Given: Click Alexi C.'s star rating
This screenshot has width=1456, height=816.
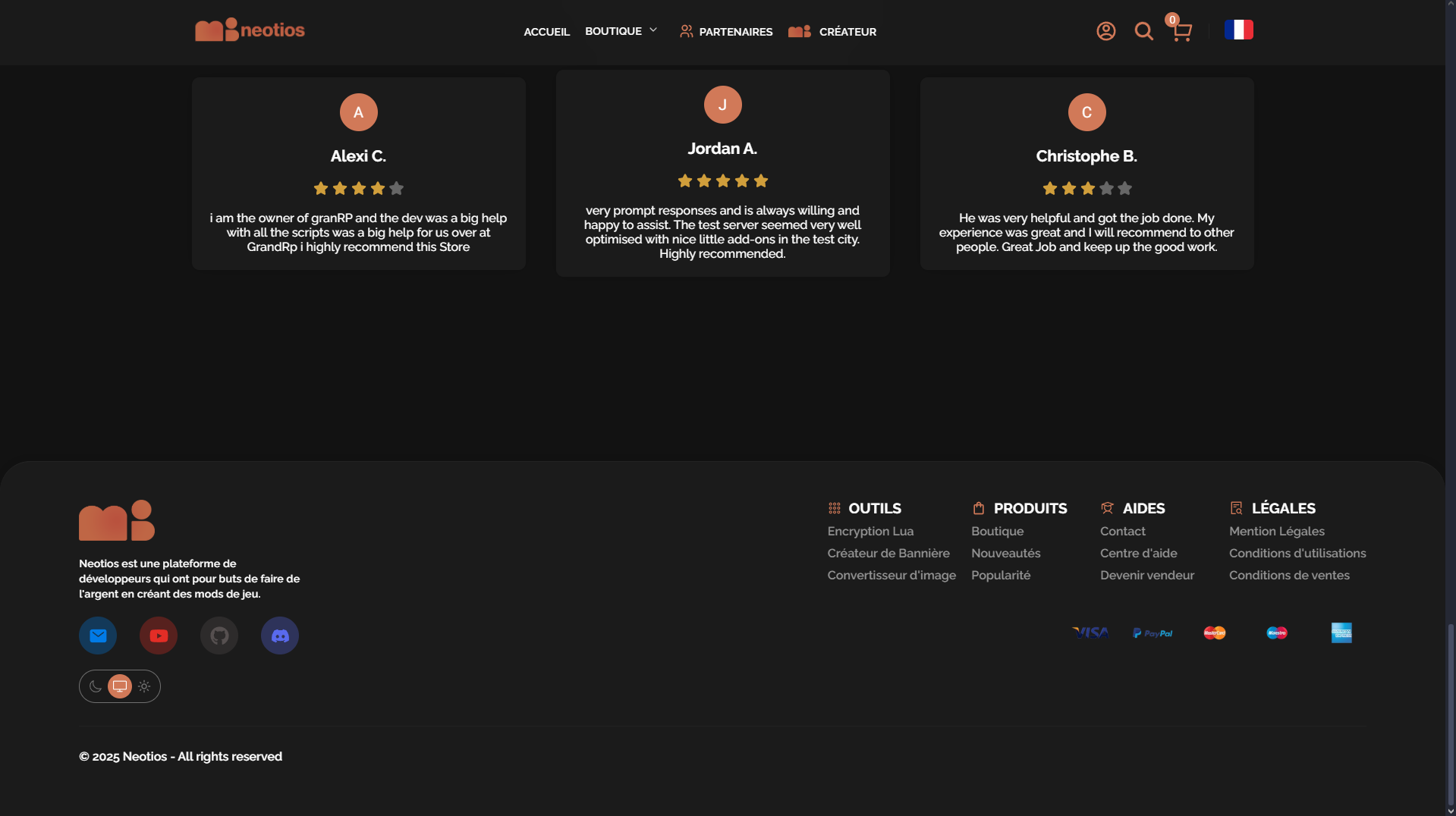Looking at the screenshot, I should coord(358,188).
